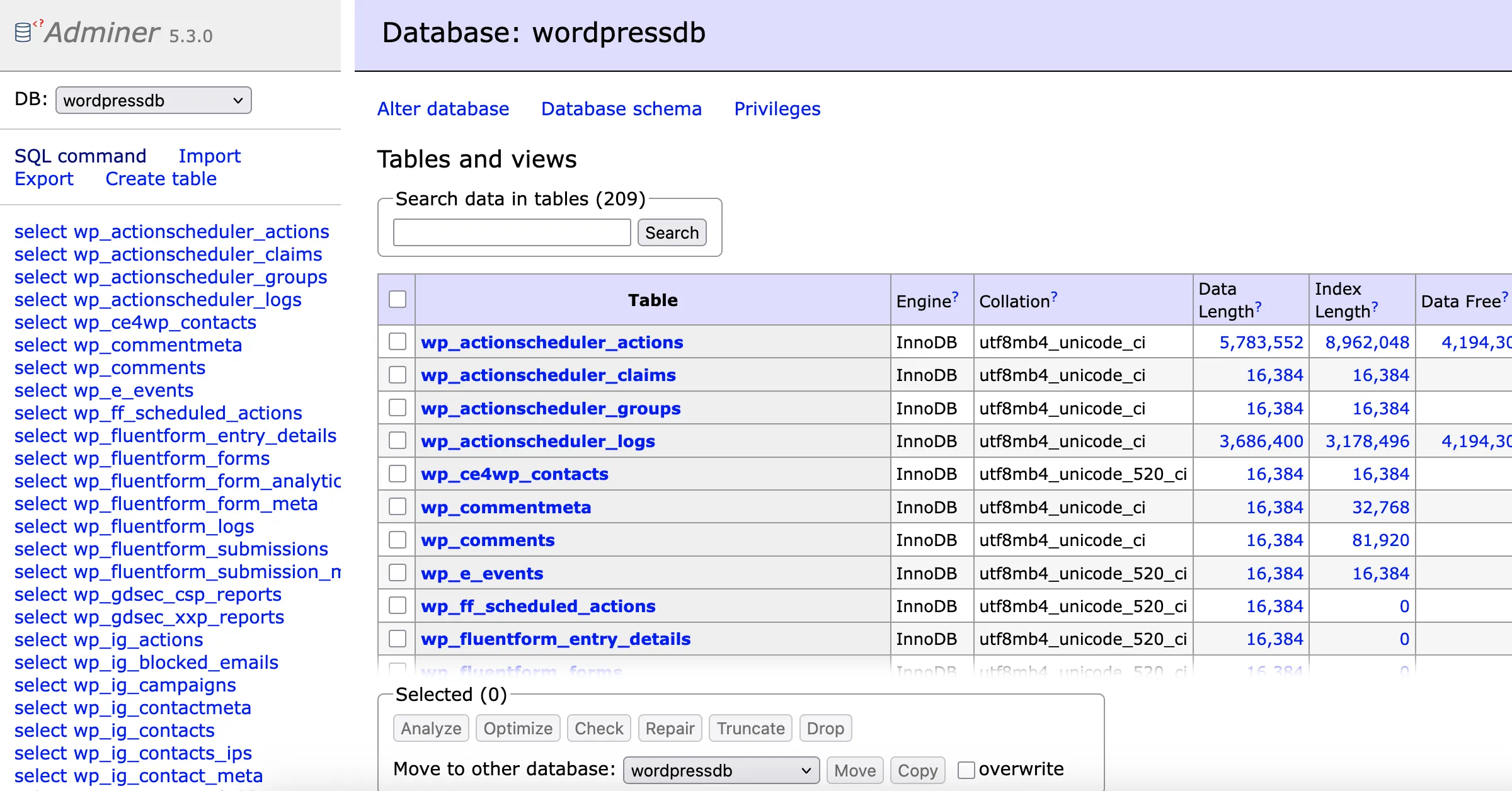1512x791 pixels.
Task: Click the 5,783,552 data length value
Action: pos(1261,342)
